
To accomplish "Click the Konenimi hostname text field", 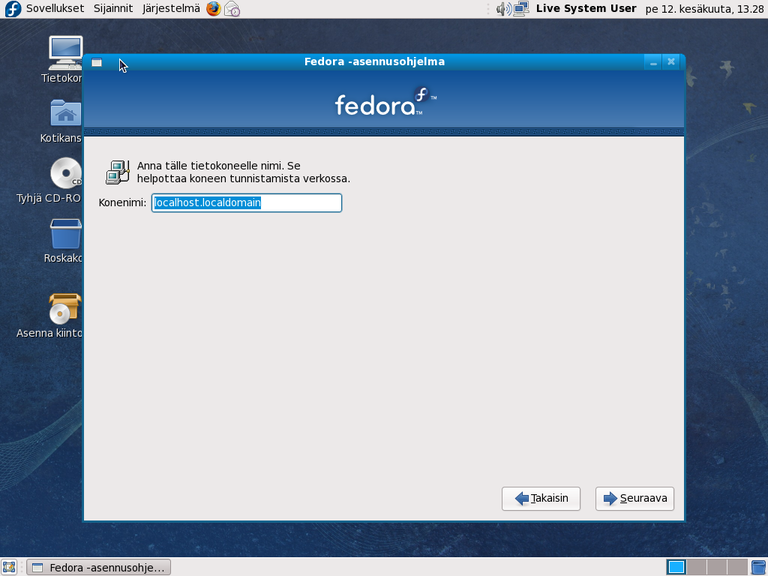I will (x=246, y=203).
